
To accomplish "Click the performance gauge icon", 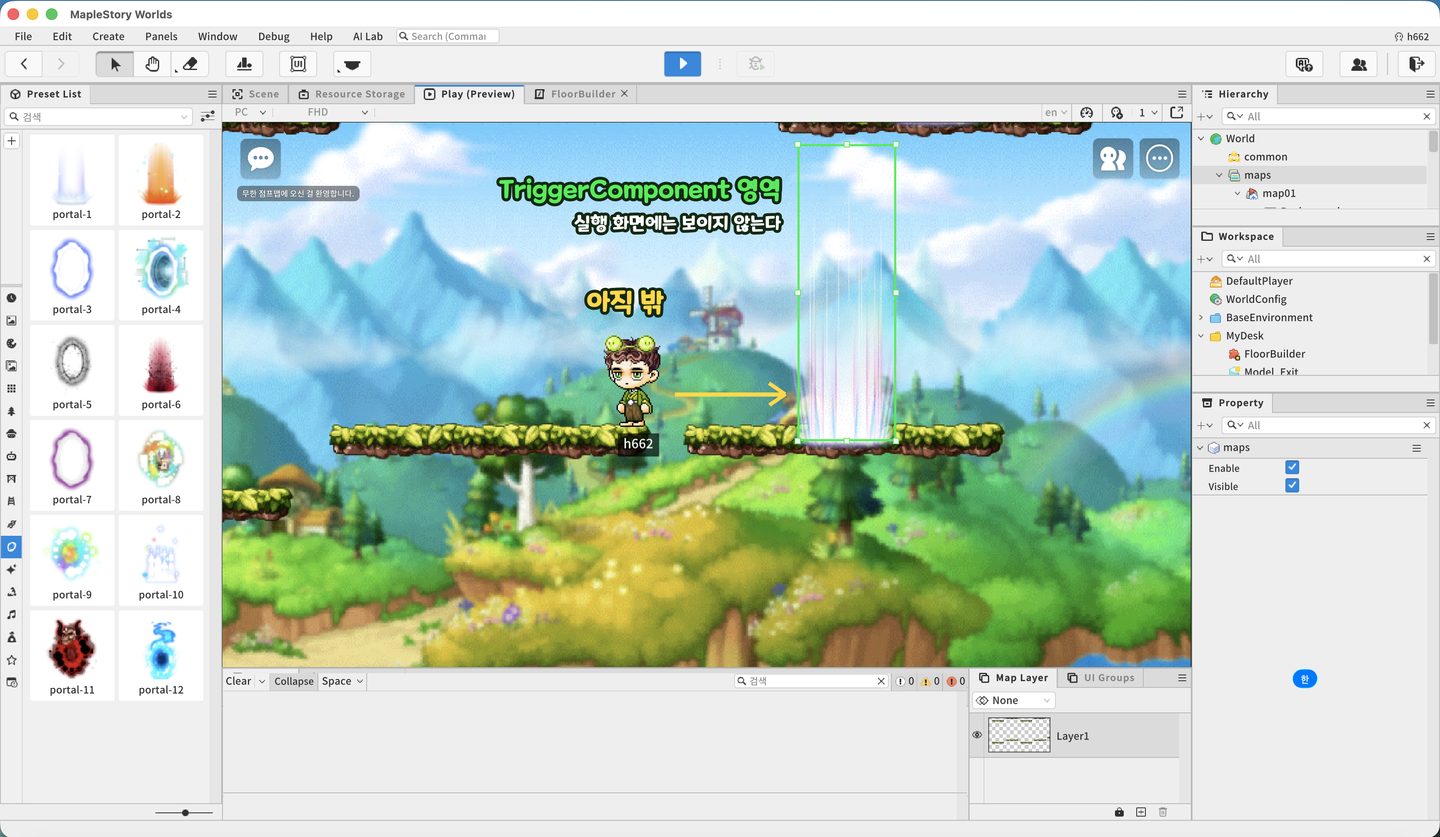I will pos(1088,113).
